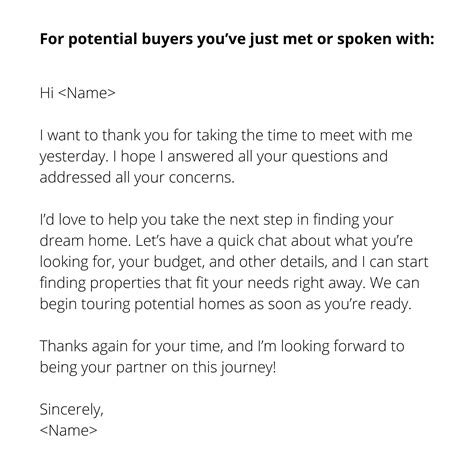Click the phrase 'dream home' in second paragraph
The width and height of the screenshot is (474, 474).
[84, 241]
